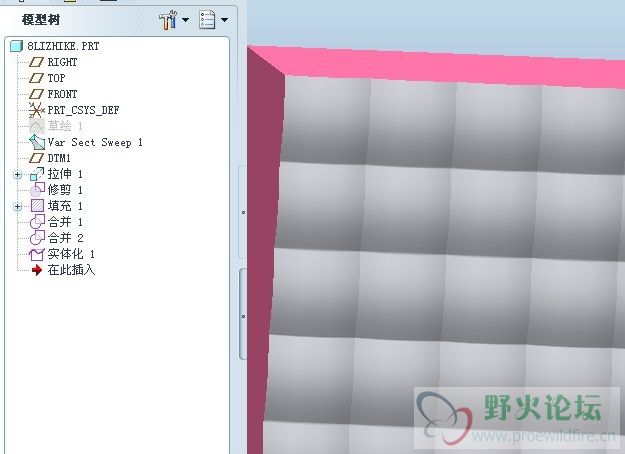The width and height of the screenshot is (625, 454).
Task: Select the DTM1 label
Action: coord(59,158)
